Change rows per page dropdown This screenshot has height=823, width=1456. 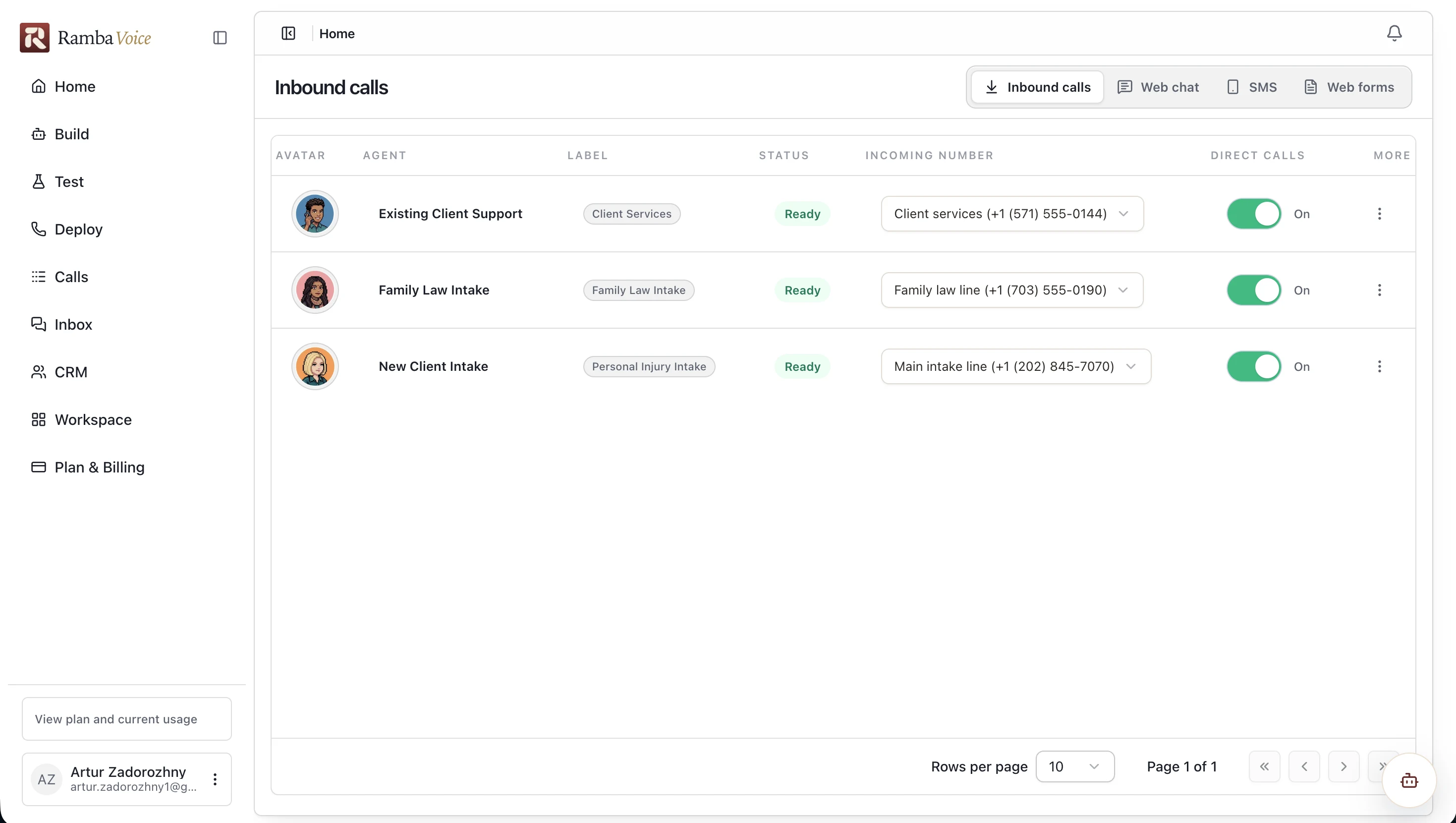[1074, 766]
